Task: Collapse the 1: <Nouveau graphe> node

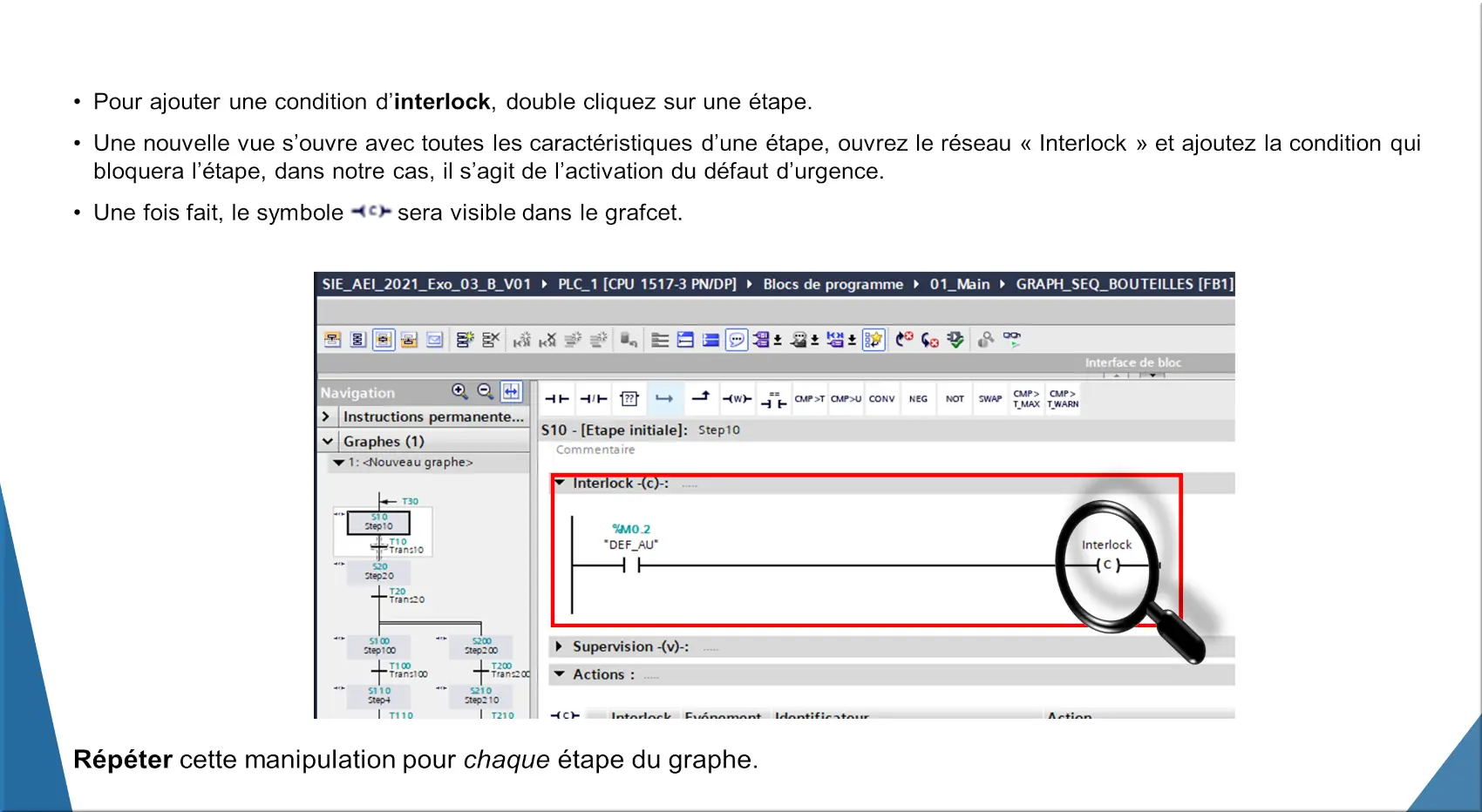Action: 338,463
